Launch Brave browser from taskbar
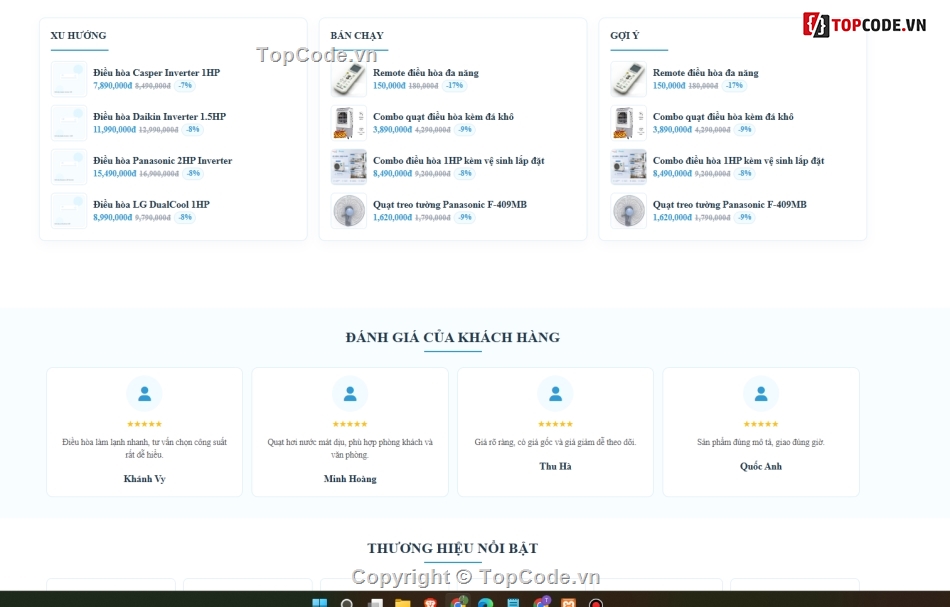Screen dimensions: 950x607 430,603
